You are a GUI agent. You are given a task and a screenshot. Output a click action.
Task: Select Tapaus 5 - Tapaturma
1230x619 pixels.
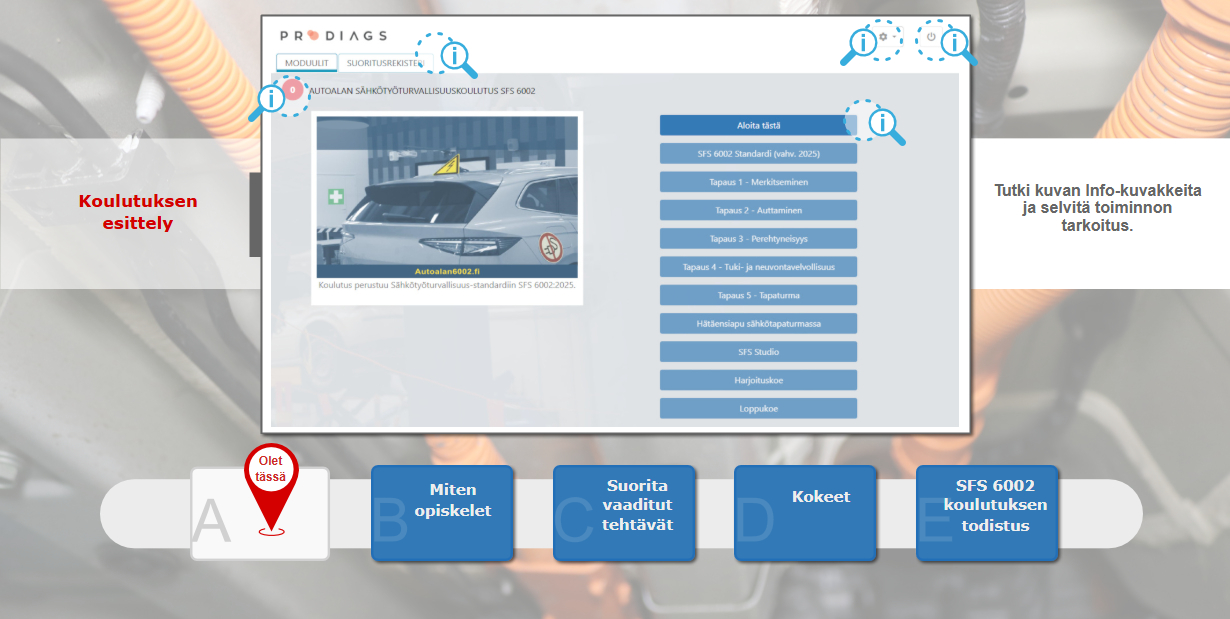click(758, 295)
